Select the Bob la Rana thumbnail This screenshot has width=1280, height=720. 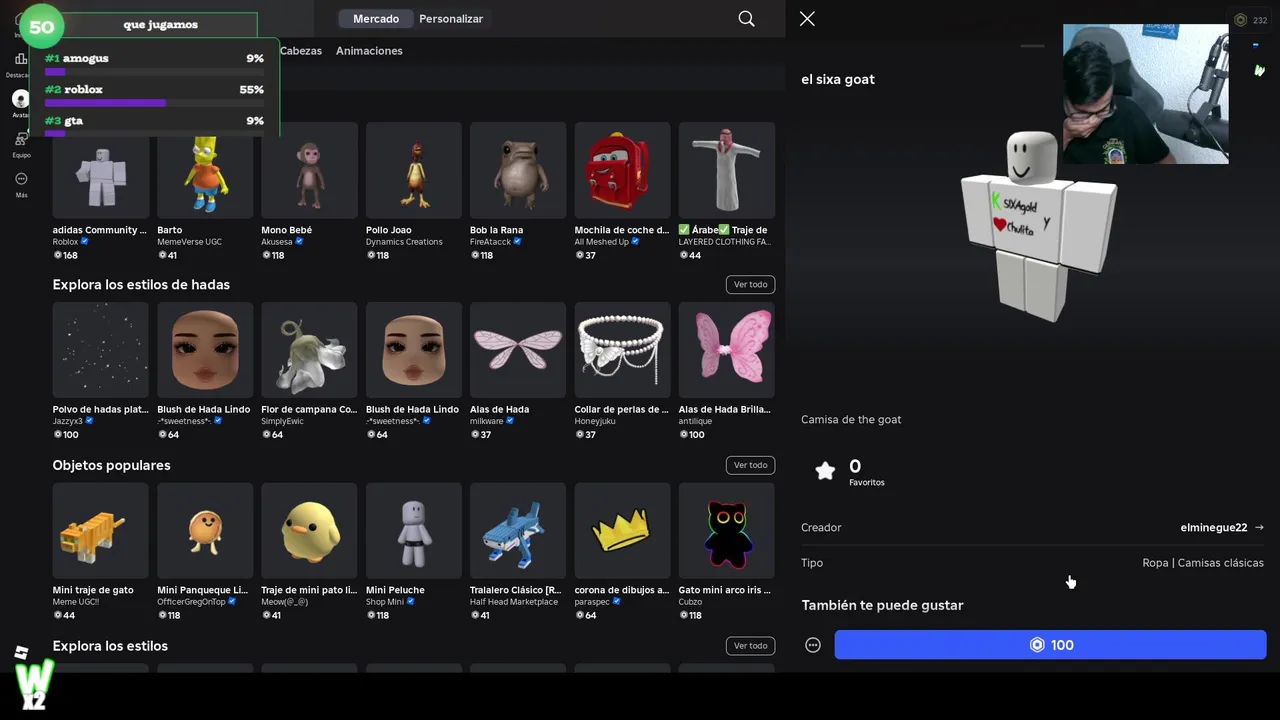(x=518, y=171)
